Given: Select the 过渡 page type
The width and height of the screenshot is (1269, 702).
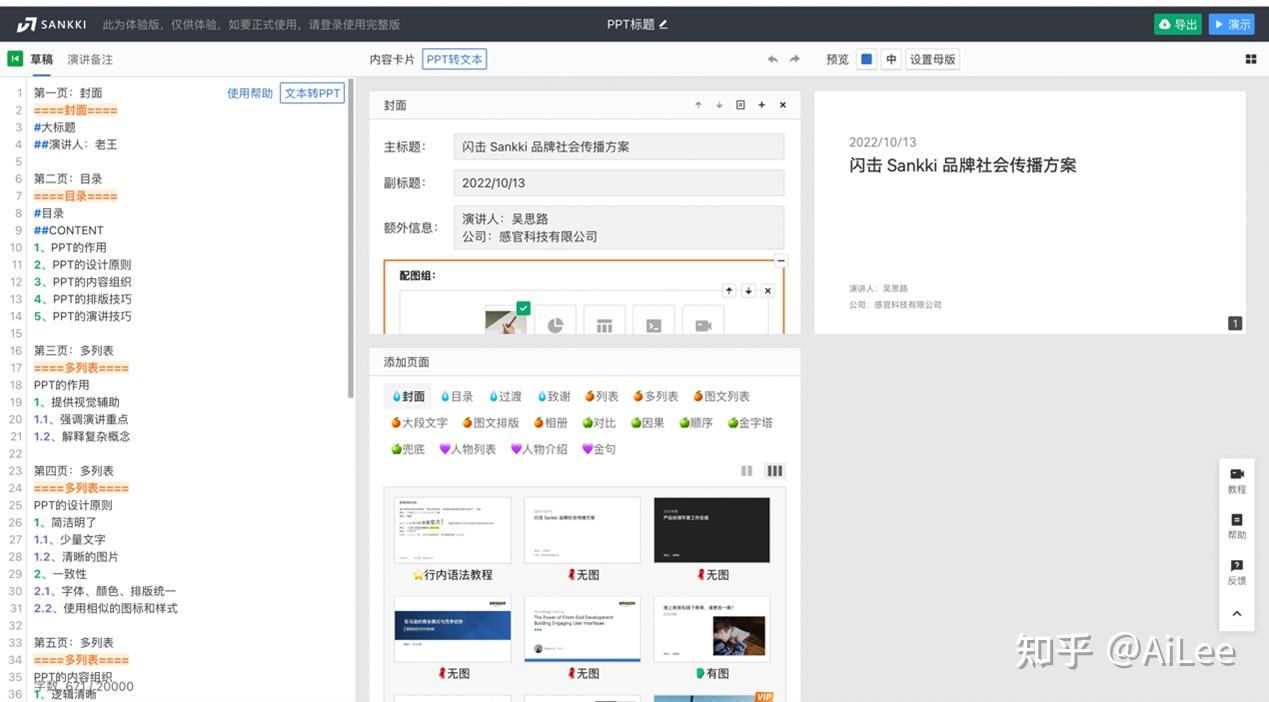Looking at the screenshot, I should (505, 396).
